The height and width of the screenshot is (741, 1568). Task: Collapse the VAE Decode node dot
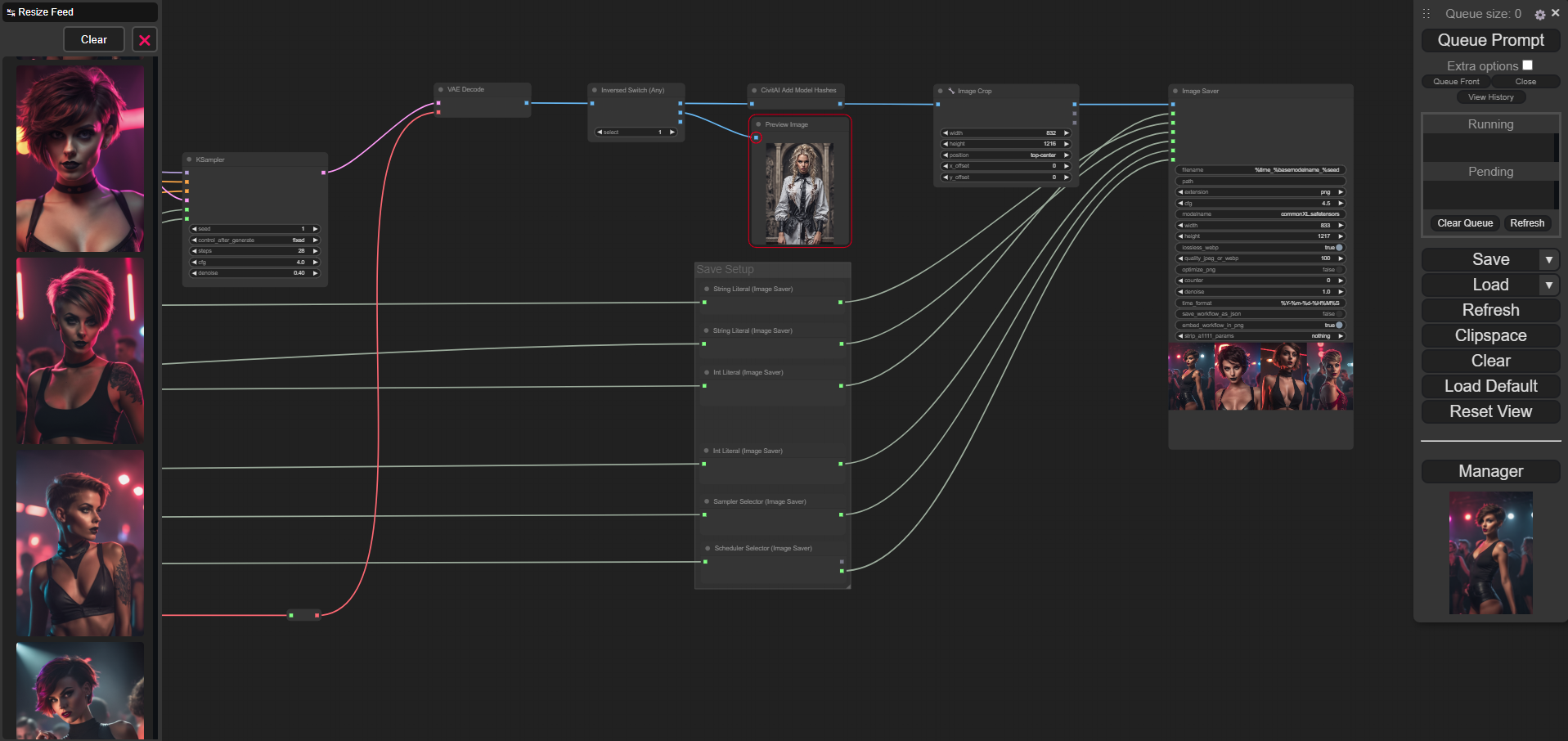[x=441, y=90]
